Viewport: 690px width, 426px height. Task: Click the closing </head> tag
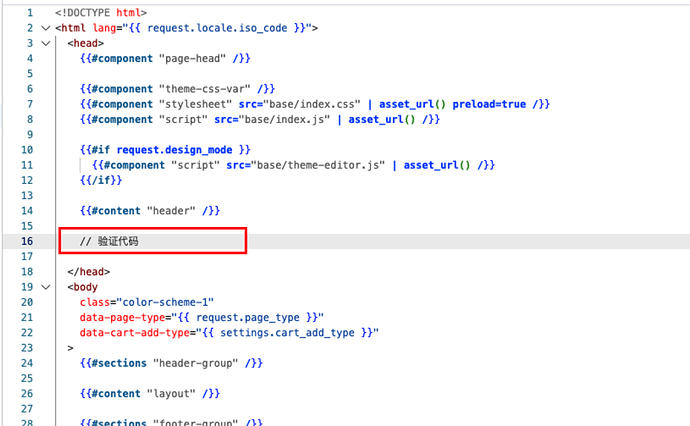[88, 272]
